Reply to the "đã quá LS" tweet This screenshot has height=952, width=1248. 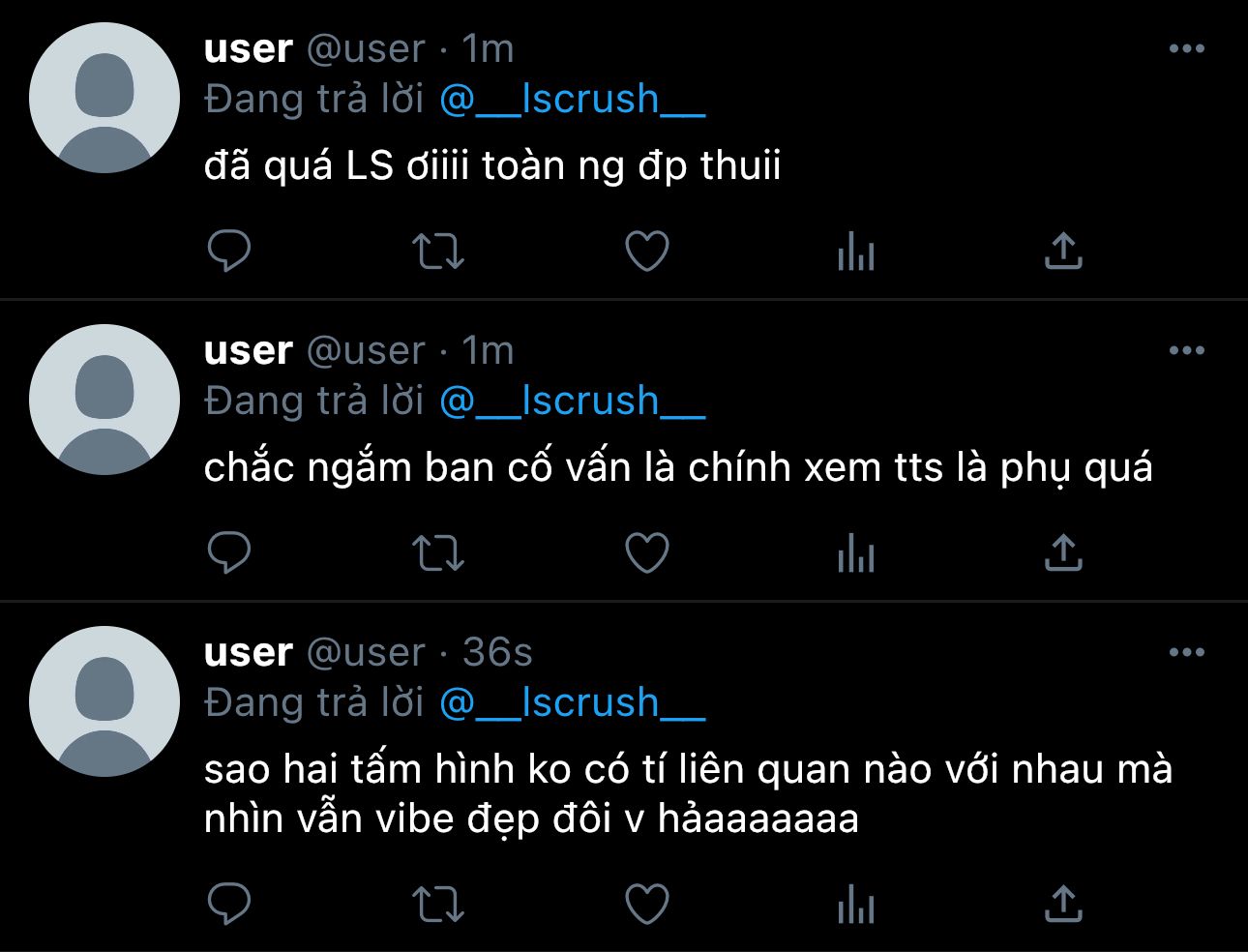229,252
